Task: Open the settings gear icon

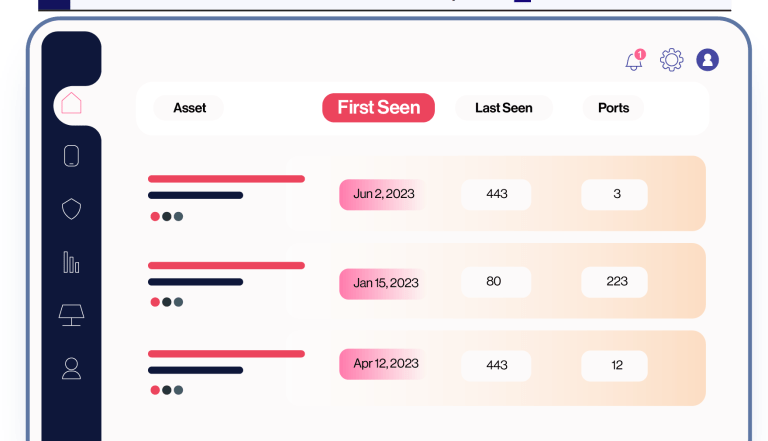Action: 671,60
